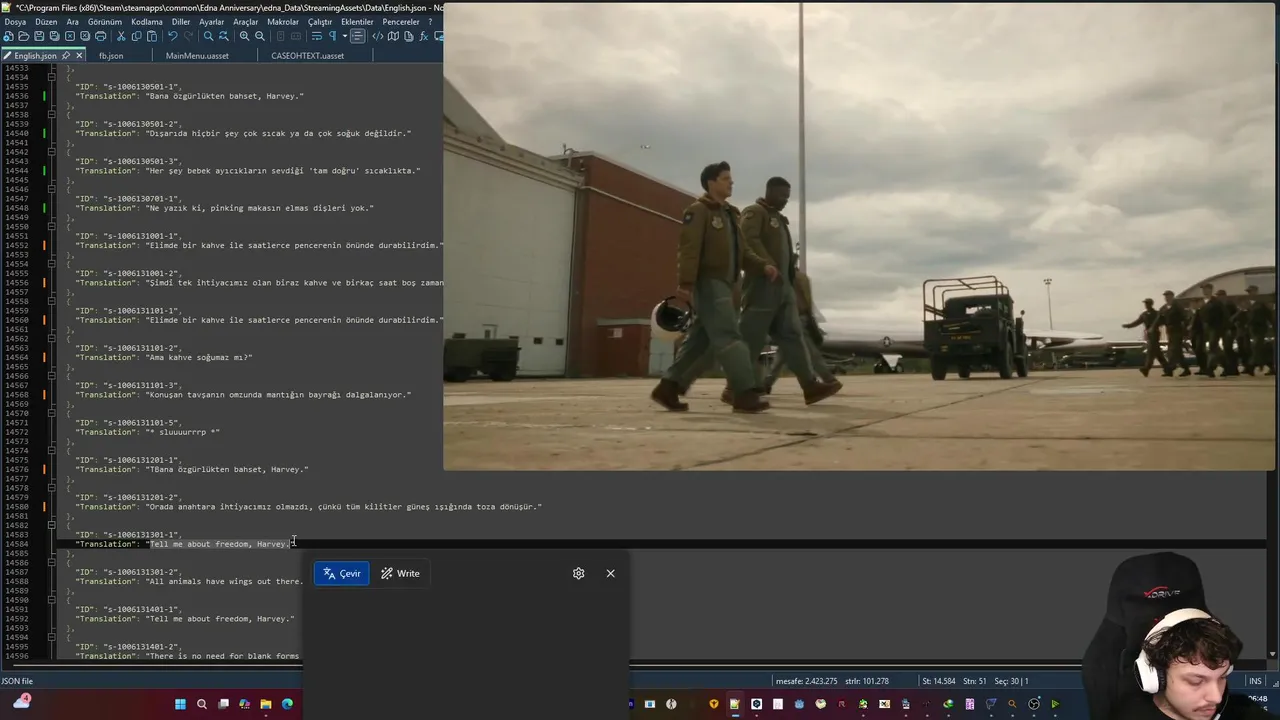Collapse the fold marker at line 14562

point(52,339)
